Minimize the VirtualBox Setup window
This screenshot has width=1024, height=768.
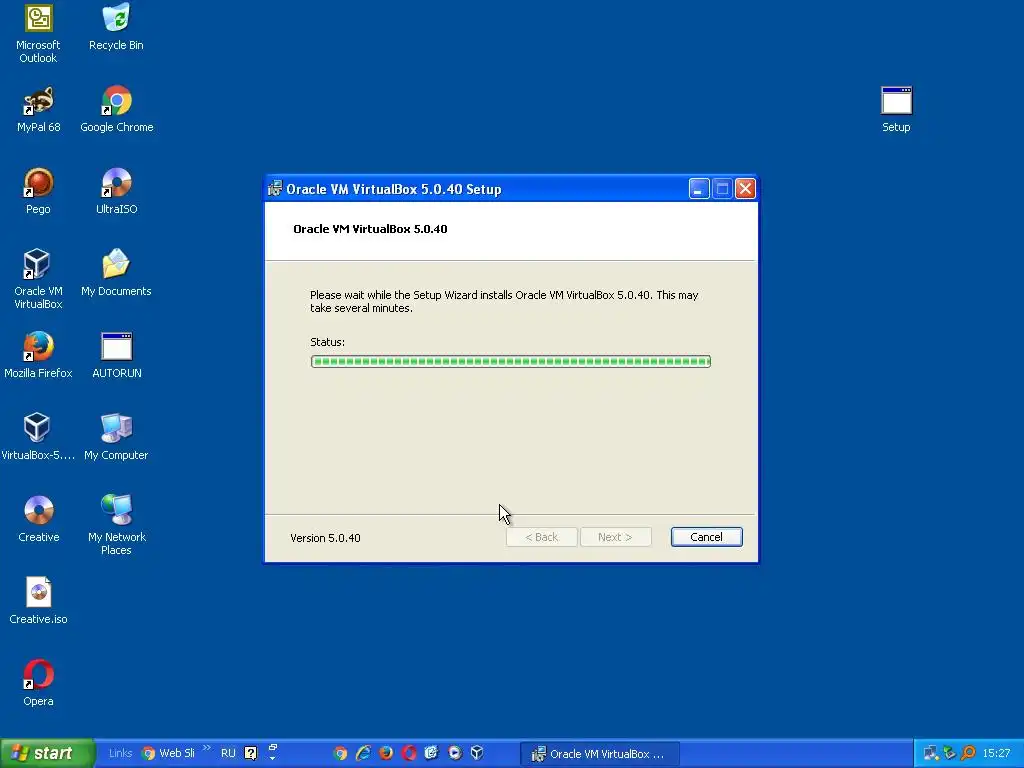coord(699,189)
